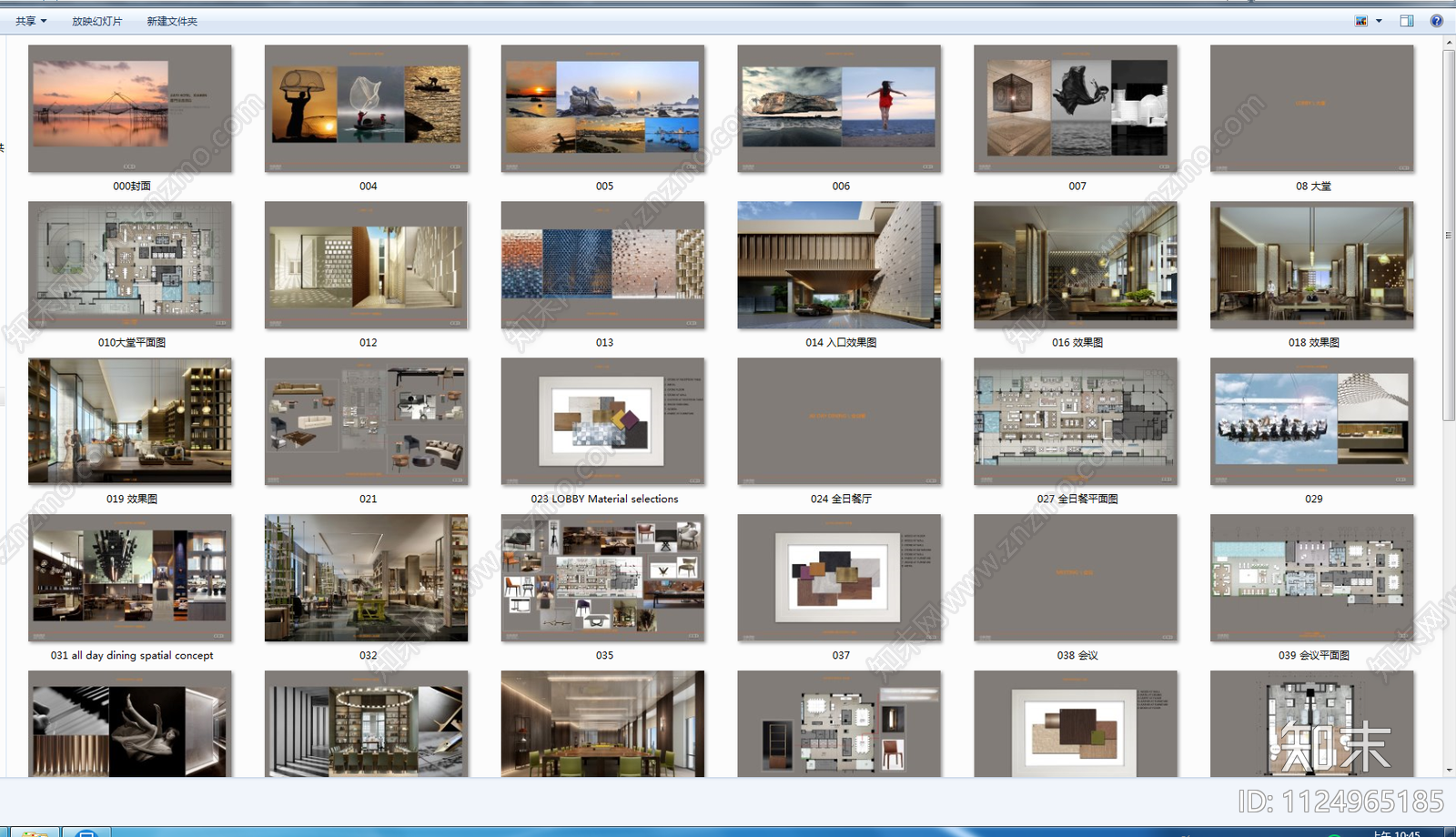
Task: Click the file name 016 效果图
Action: coord(1077,343)
